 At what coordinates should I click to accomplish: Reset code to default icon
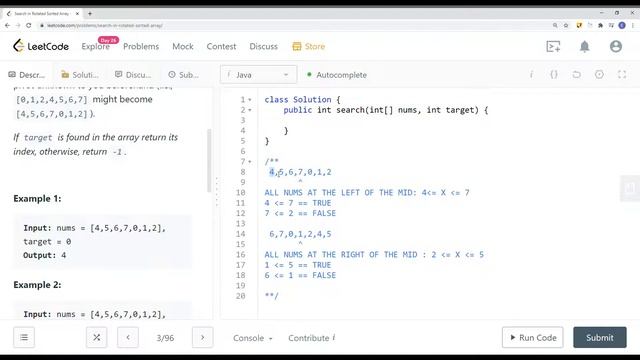click(x=576, y=75)
